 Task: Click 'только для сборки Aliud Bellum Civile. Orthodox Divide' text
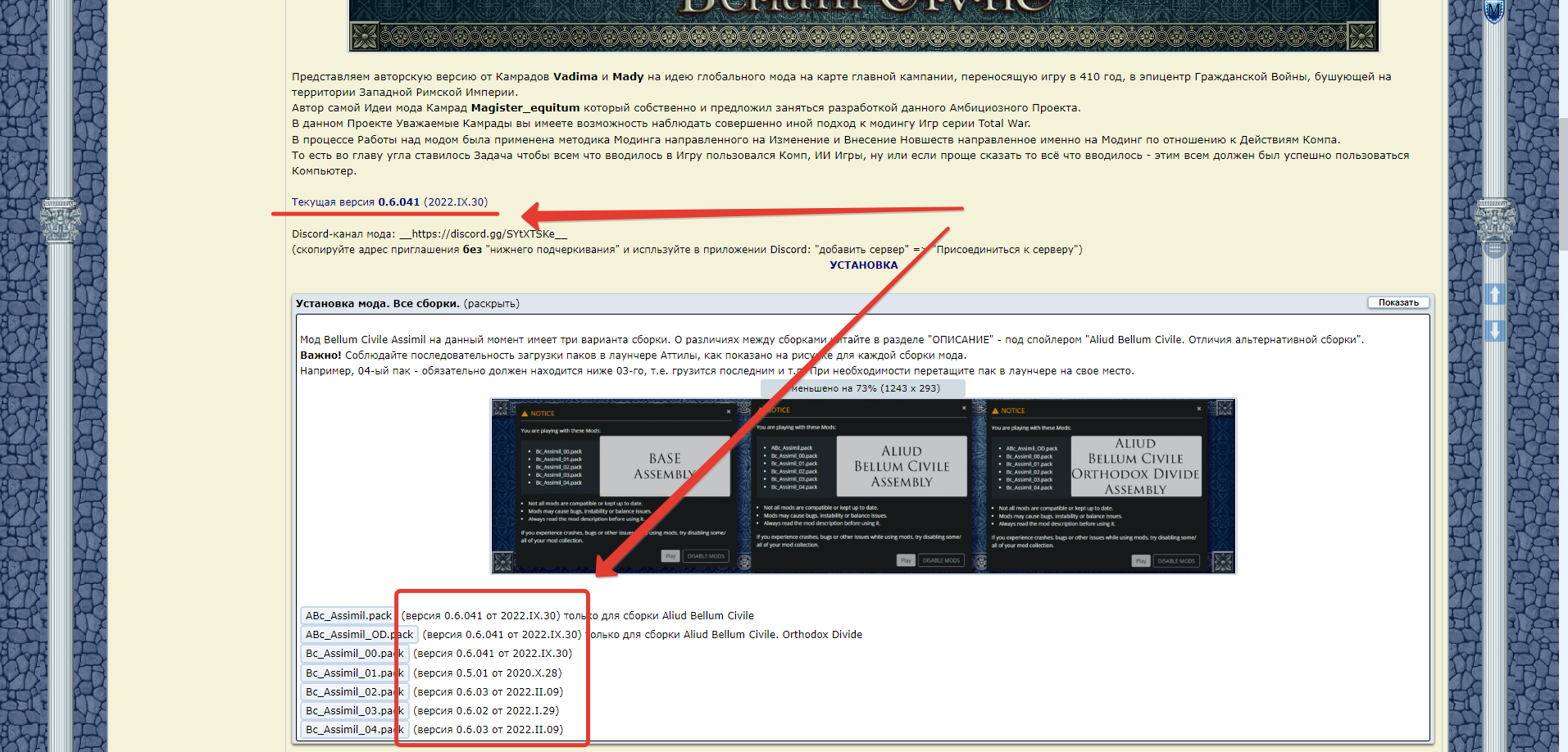(724, 635)
